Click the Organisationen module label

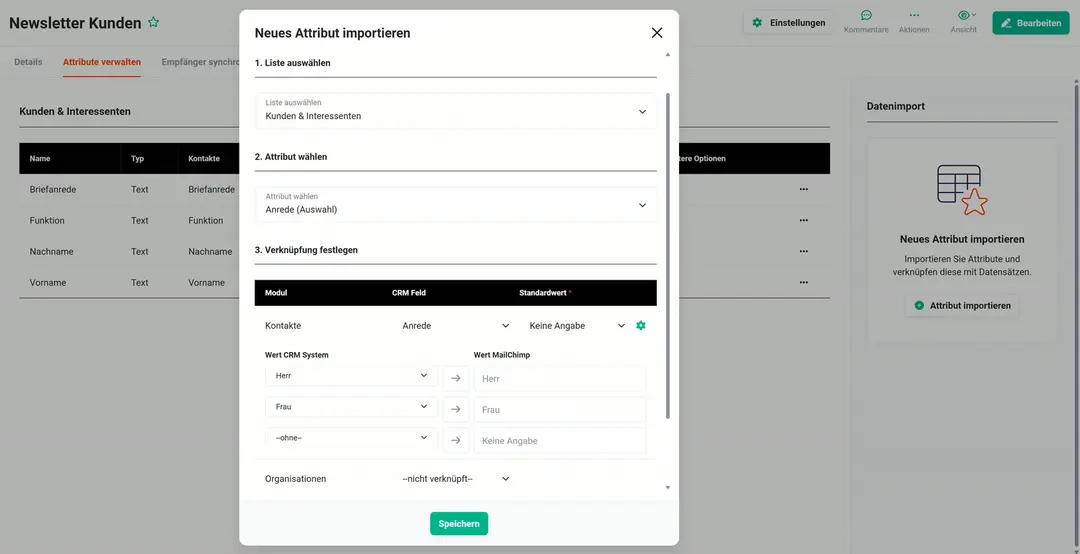(x=295, y=478)
